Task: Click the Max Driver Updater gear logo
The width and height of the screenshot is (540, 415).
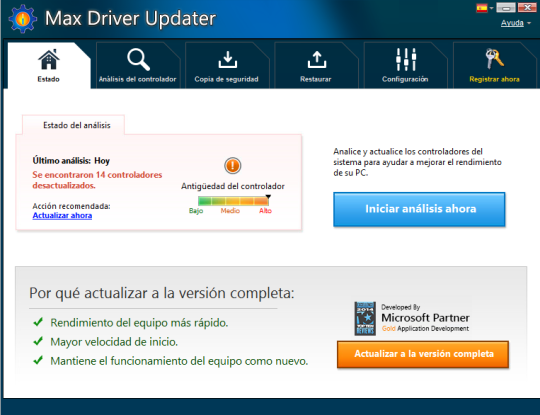Action: [22, 19]
